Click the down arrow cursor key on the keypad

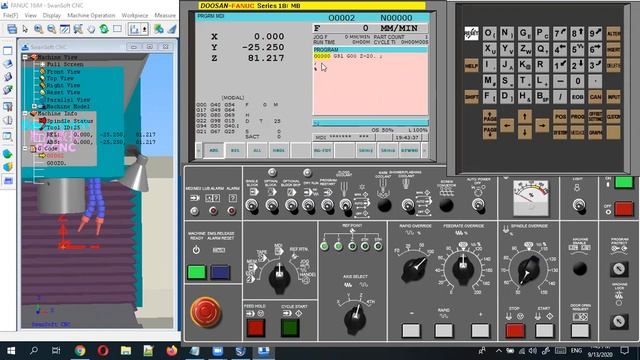click(524, 133)
